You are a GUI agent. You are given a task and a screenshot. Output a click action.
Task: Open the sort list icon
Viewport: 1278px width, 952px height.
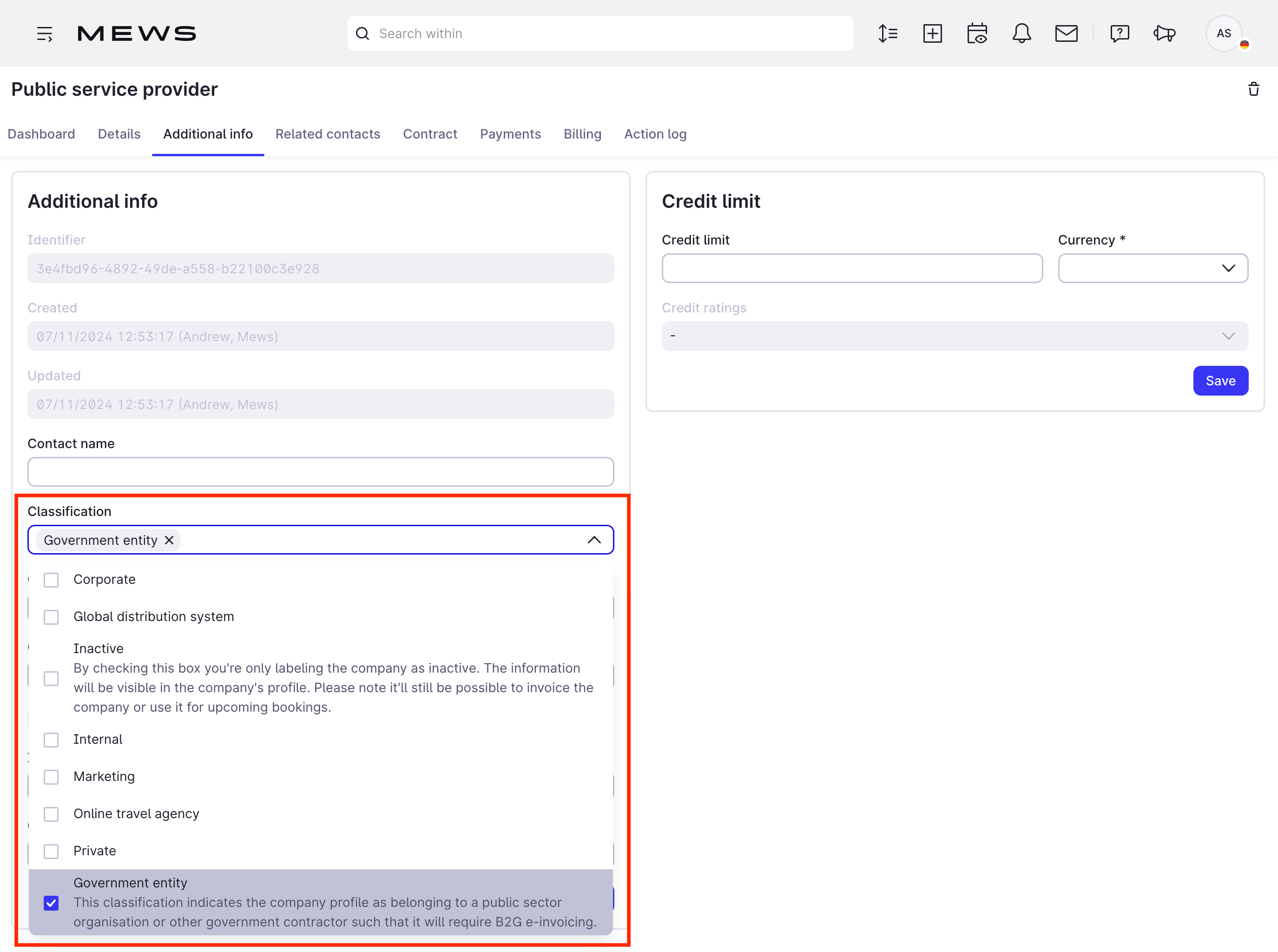[x=888, y=33]
